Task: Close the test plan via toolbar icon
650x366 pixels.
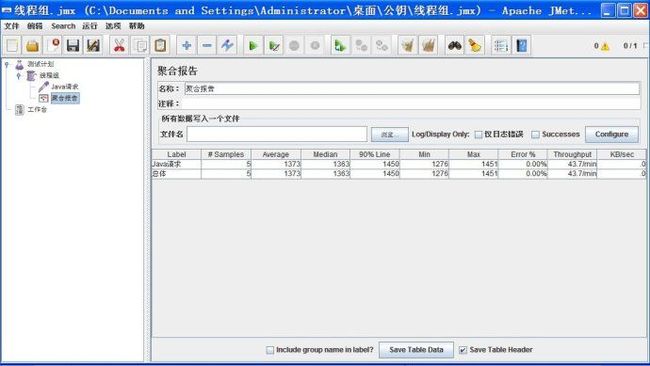Action: click(53, 46)
